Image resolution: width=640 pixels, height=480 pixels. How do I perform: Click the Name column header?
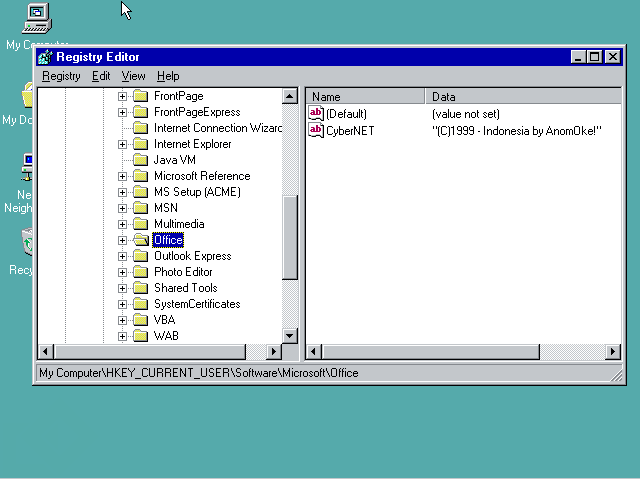pos(365,97)
